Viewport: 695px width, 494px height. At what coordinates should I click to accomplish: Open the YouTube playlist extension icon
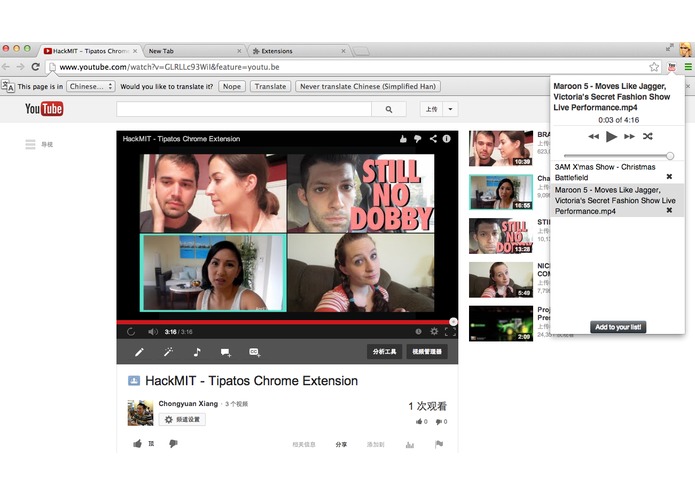coord(672,67)
